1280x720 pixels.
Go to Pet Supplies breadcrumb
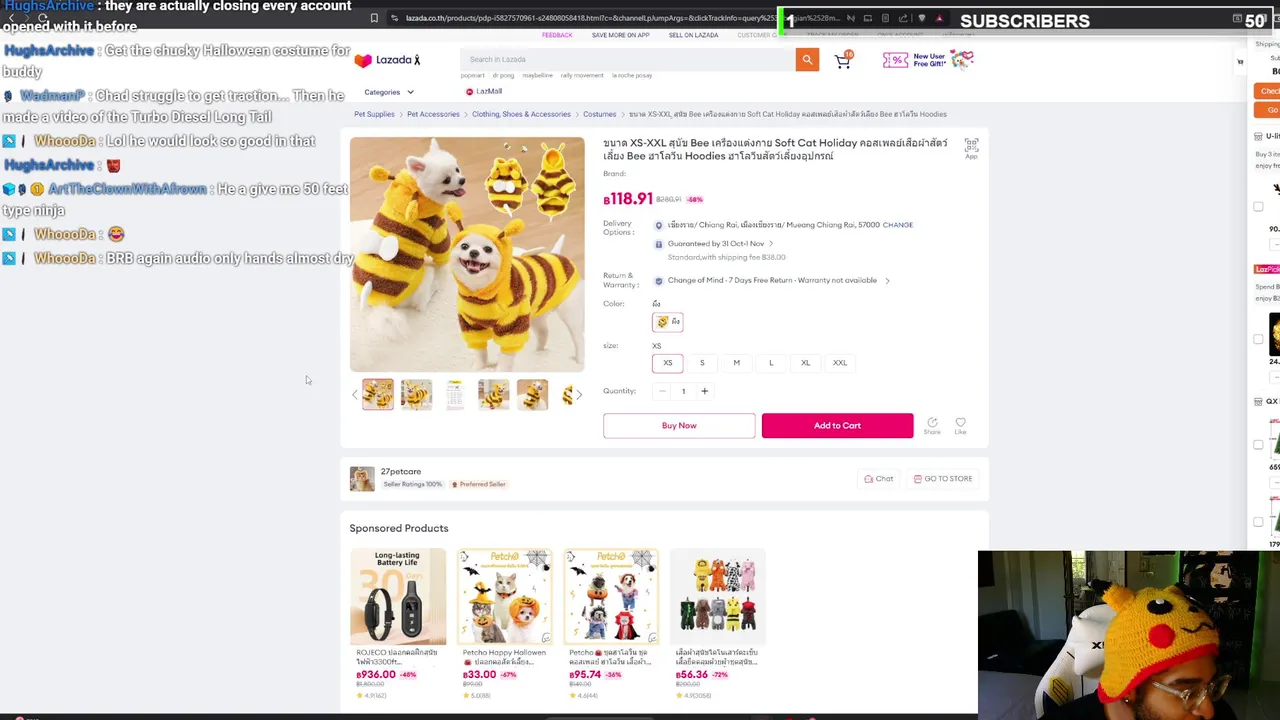point(374,114)
